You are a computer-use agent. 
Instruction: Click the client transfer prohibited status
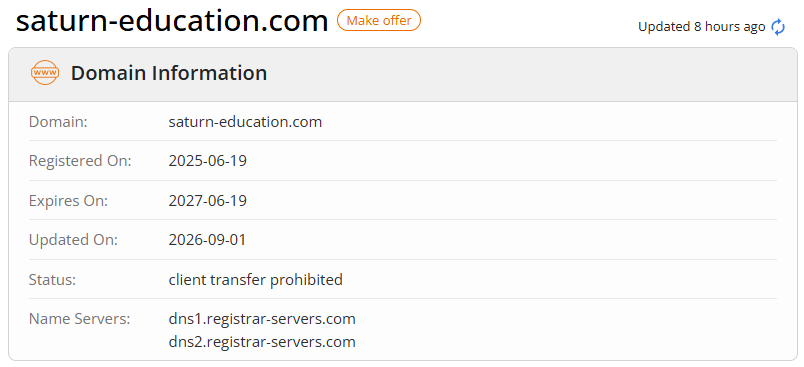click(x=255, y=280)
